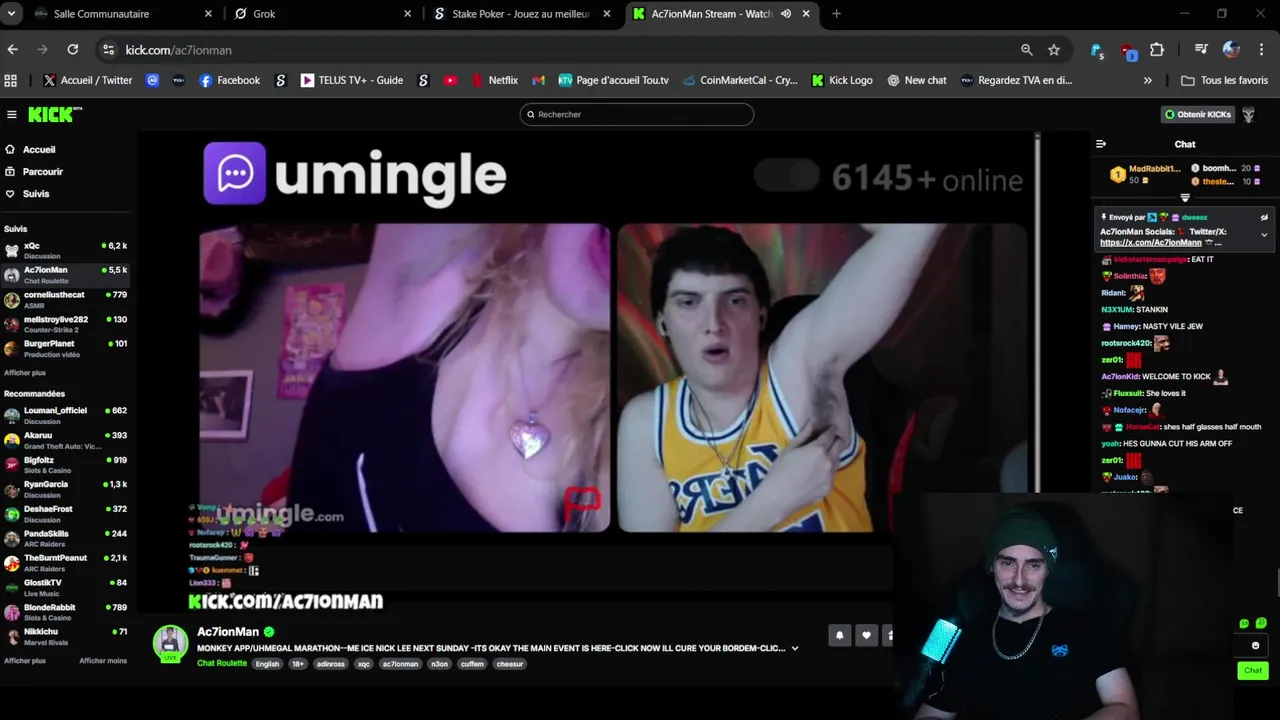This screenshot has height=720, width=1280.
Task: Click the English tag under the stream title
Action: click(x=267, y=664)
